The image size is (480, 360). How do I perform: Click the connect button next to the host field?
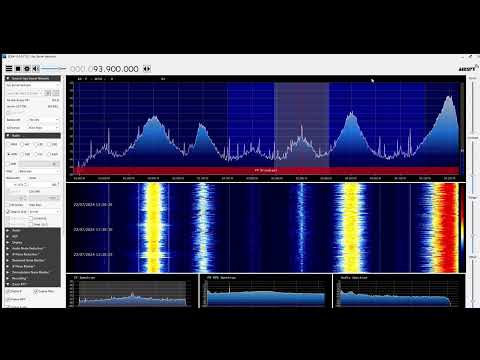click(48, 93)
